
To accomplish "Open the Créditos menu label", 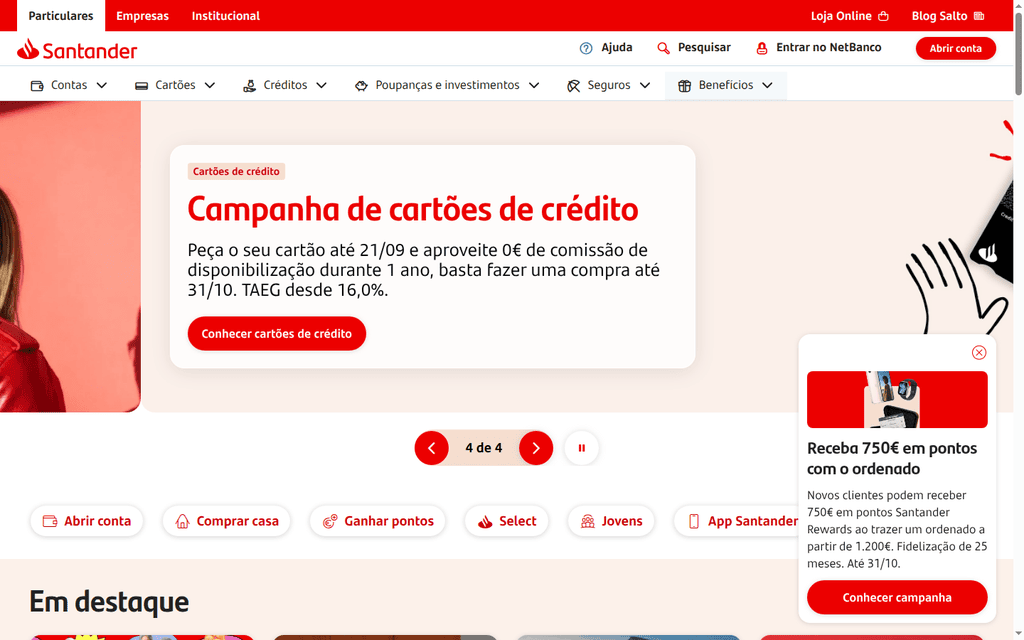I will 285,86.
